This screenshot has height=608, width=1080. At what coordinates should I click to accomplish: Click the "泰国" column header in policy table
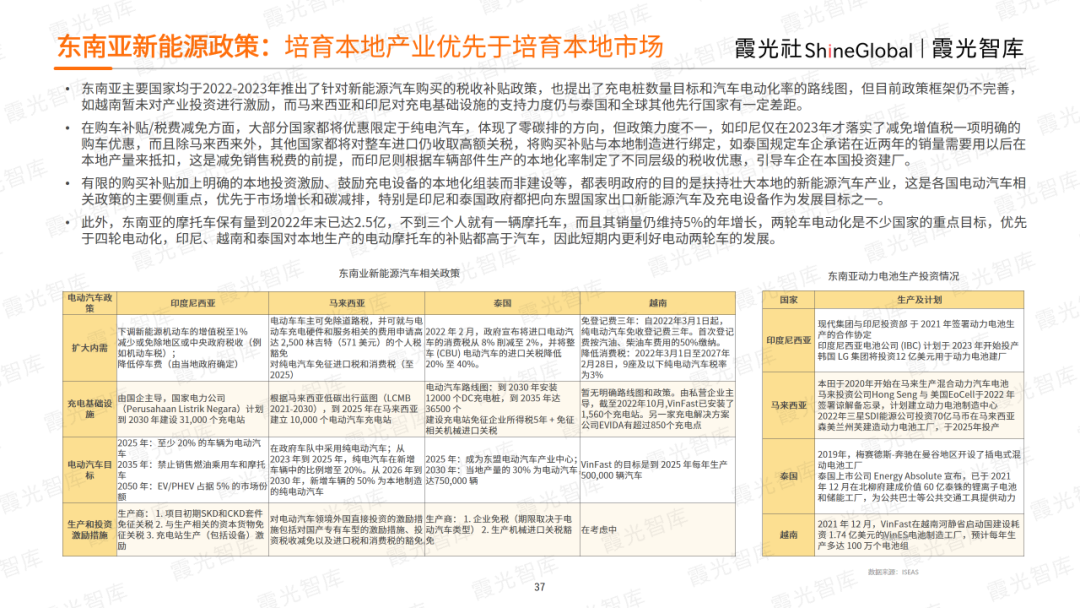pos(502,303)
